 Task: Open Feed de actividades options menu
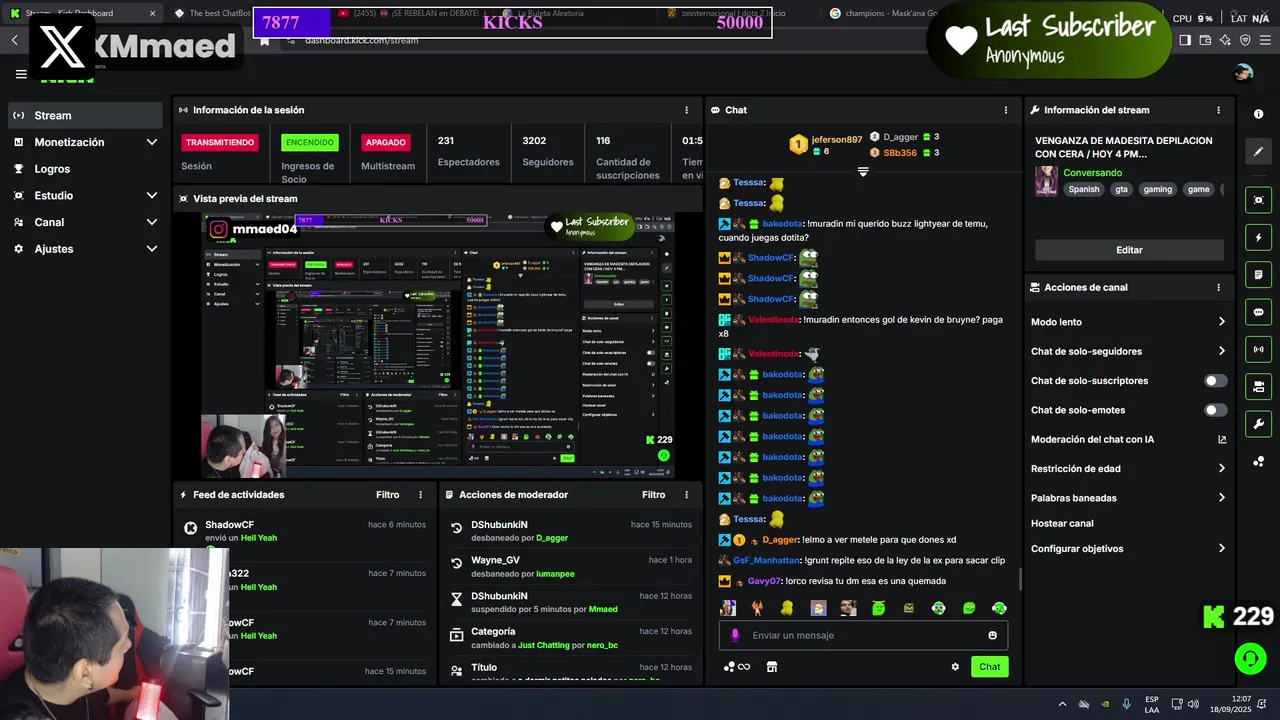click(420, 495)
